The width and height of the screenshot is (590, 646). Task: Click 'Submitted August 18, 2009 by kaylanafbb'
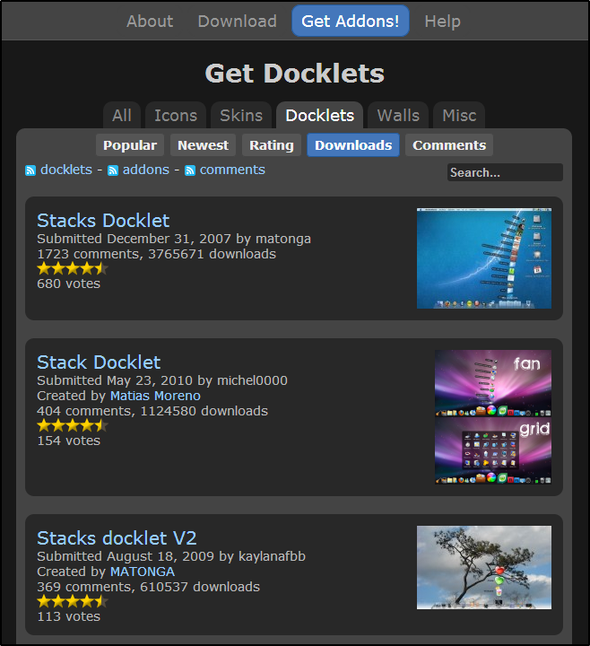click(x=171, y=556)
